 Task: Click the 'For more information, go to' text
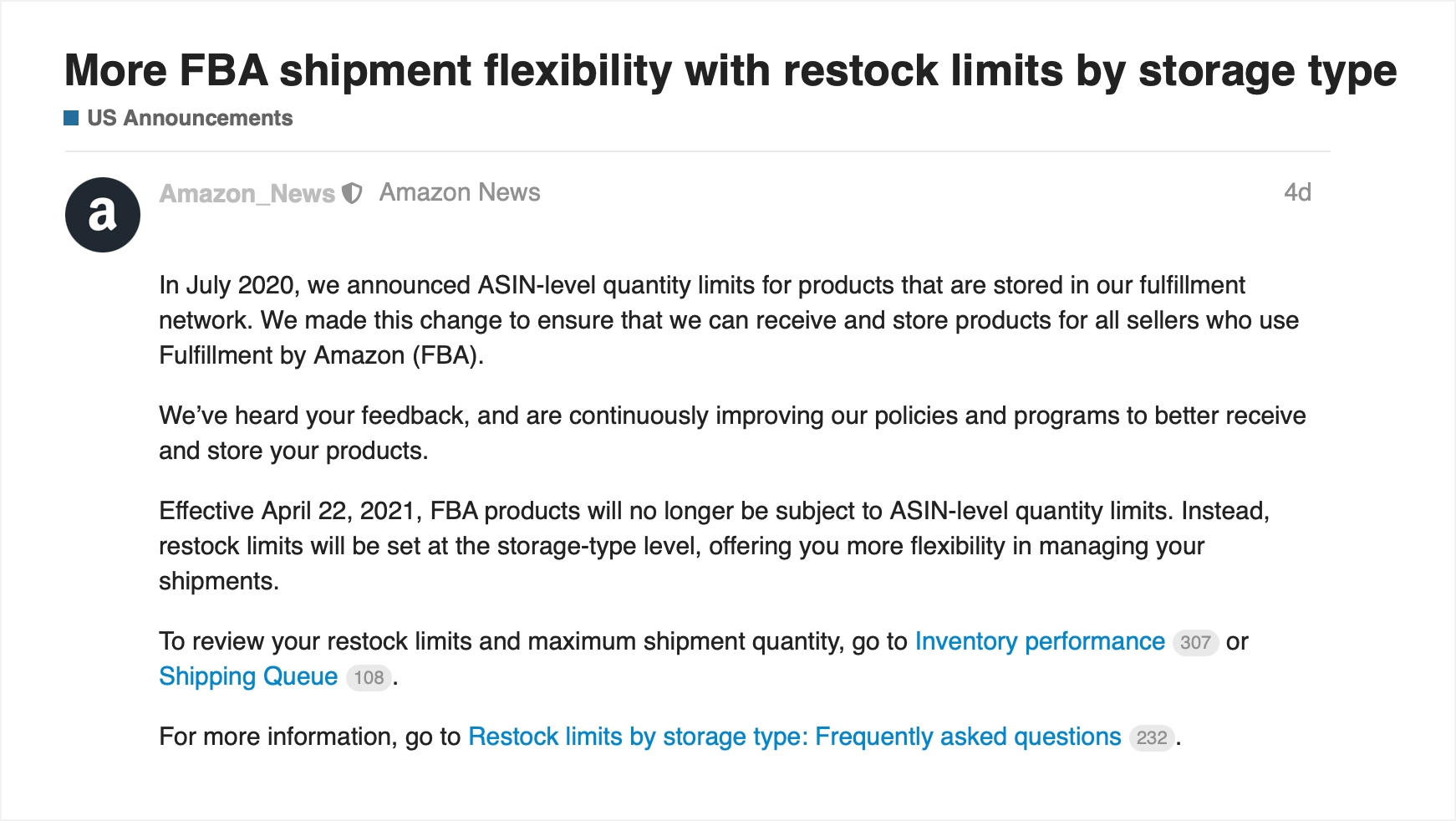310,737
